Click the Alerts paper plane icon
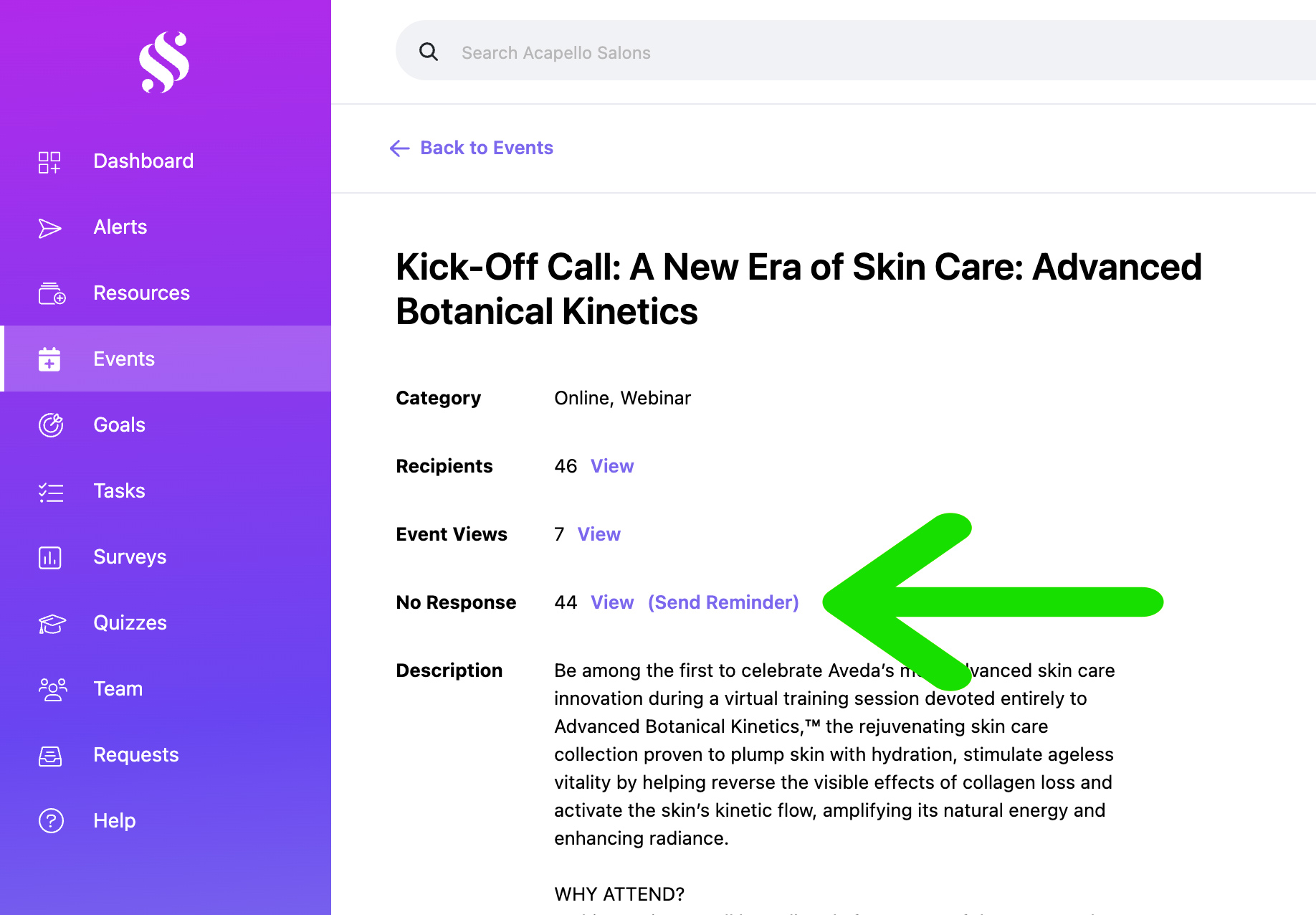1316x915 pixels. coord(49,228)
